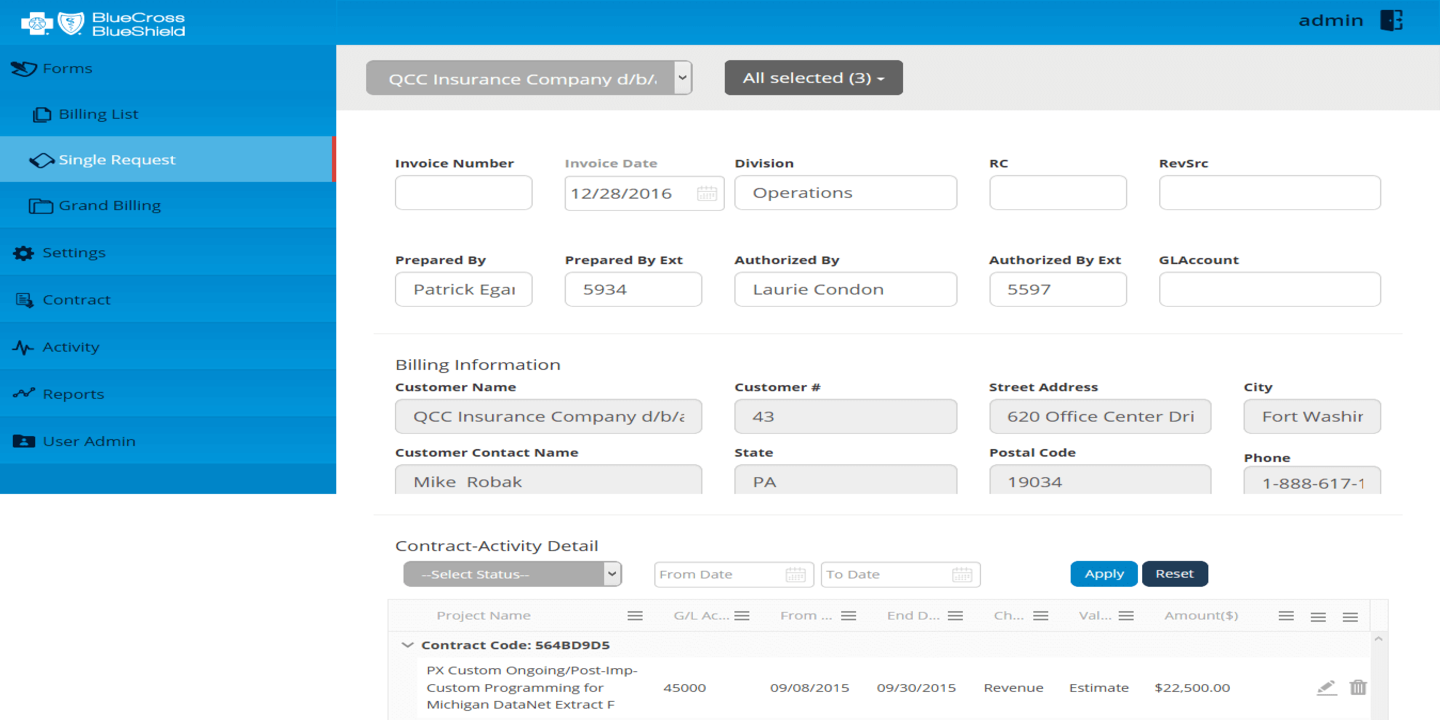Open the From Date calendar picker icon
The image size is (1440, 720).
click(795, 575)
